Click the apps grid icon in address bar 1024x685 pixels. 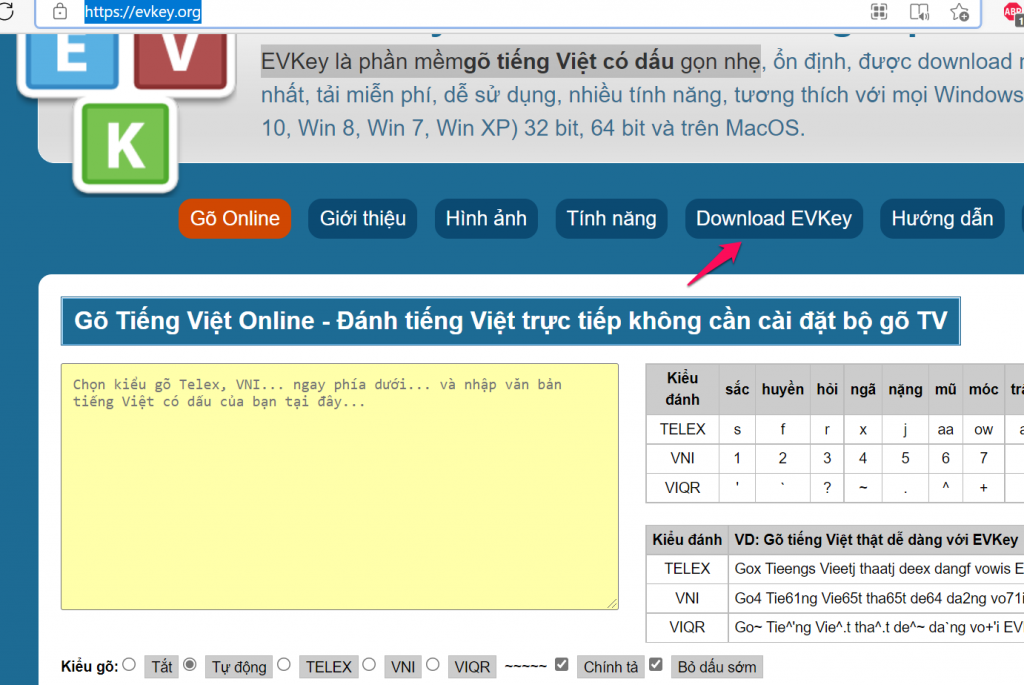[879, 12]
